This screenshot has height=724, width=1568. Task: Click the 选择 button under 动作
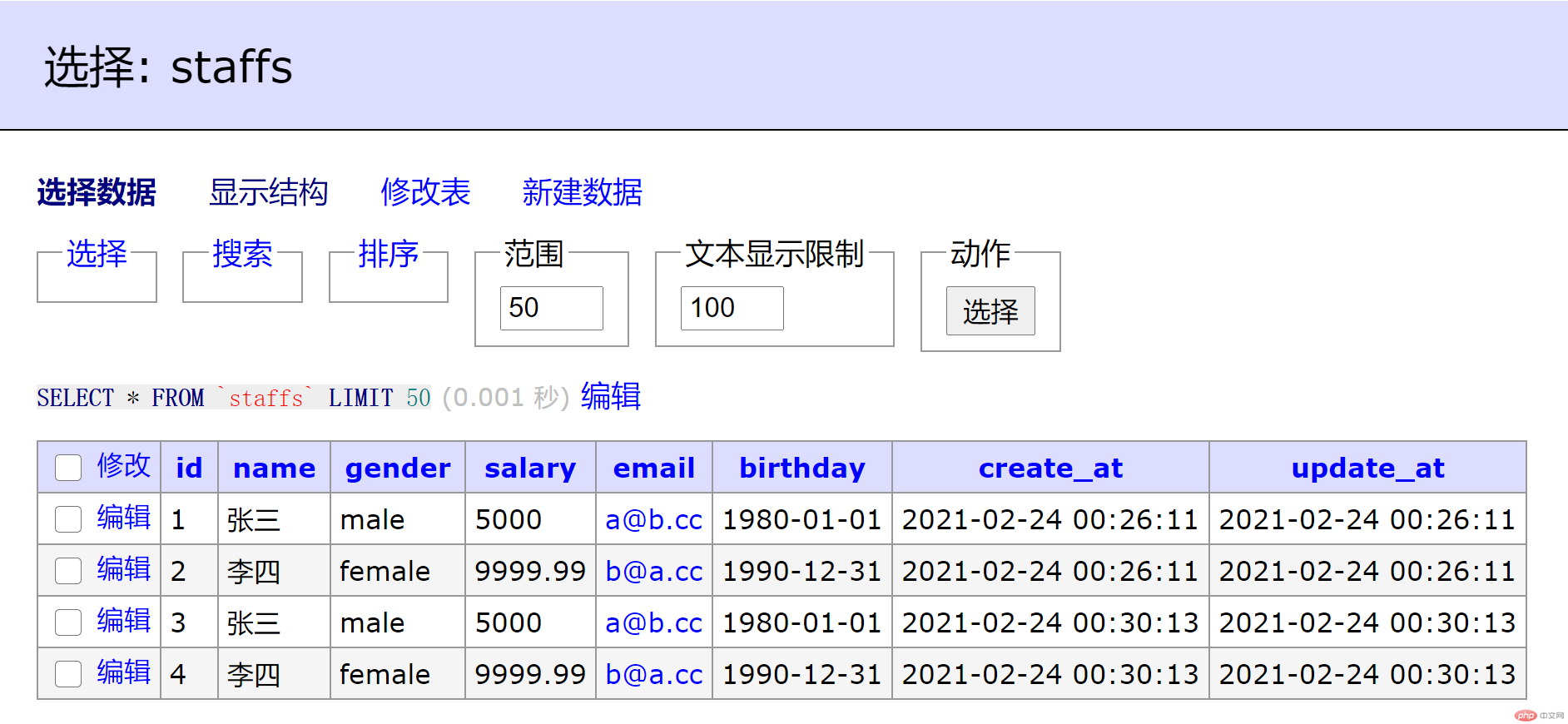click(x=990, y=311)
